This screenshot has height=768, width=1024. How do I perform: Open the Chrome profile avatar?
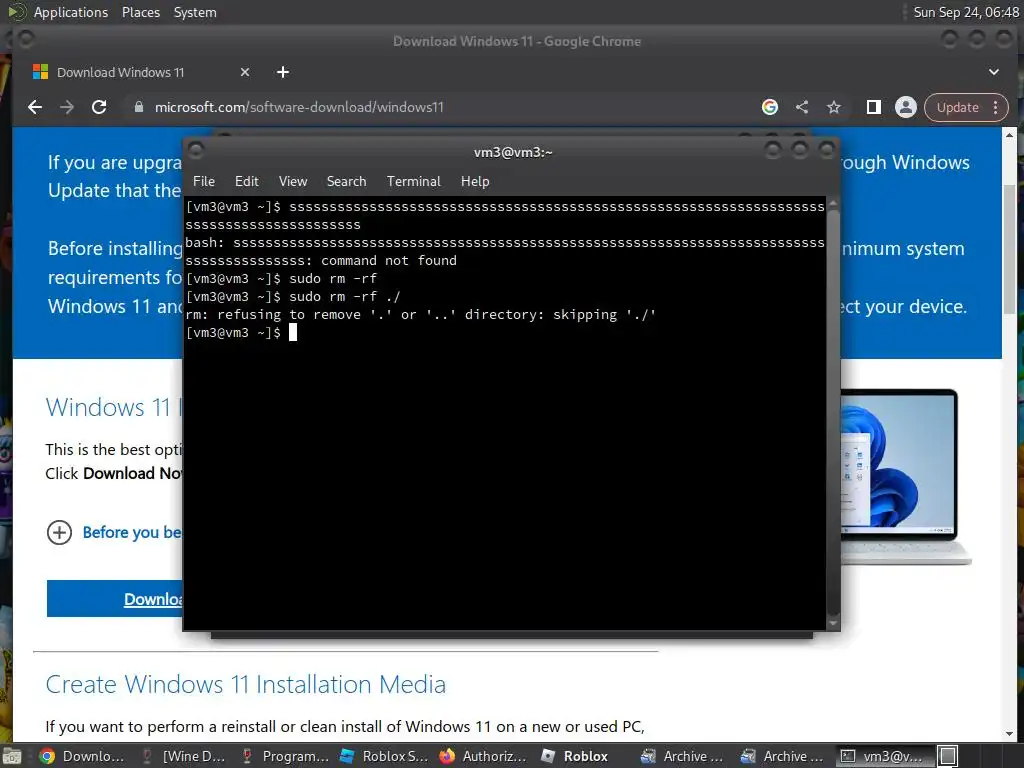[x=906, y=107]
